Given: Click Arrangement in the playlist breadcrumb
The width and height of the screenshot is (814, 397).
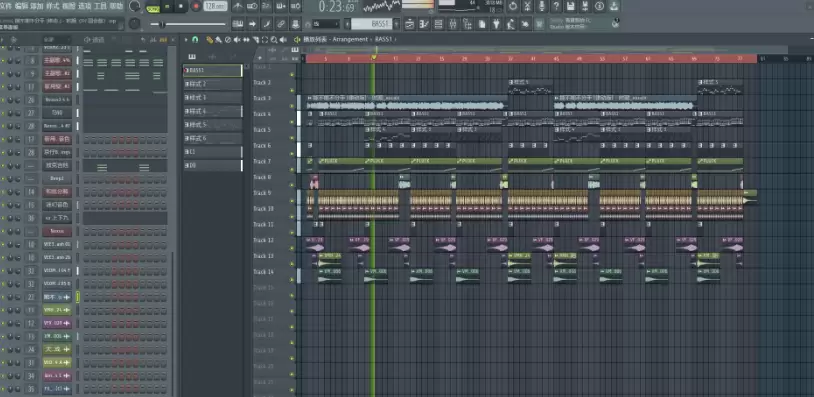Looking at the screenshot, I should pos(350,39).
